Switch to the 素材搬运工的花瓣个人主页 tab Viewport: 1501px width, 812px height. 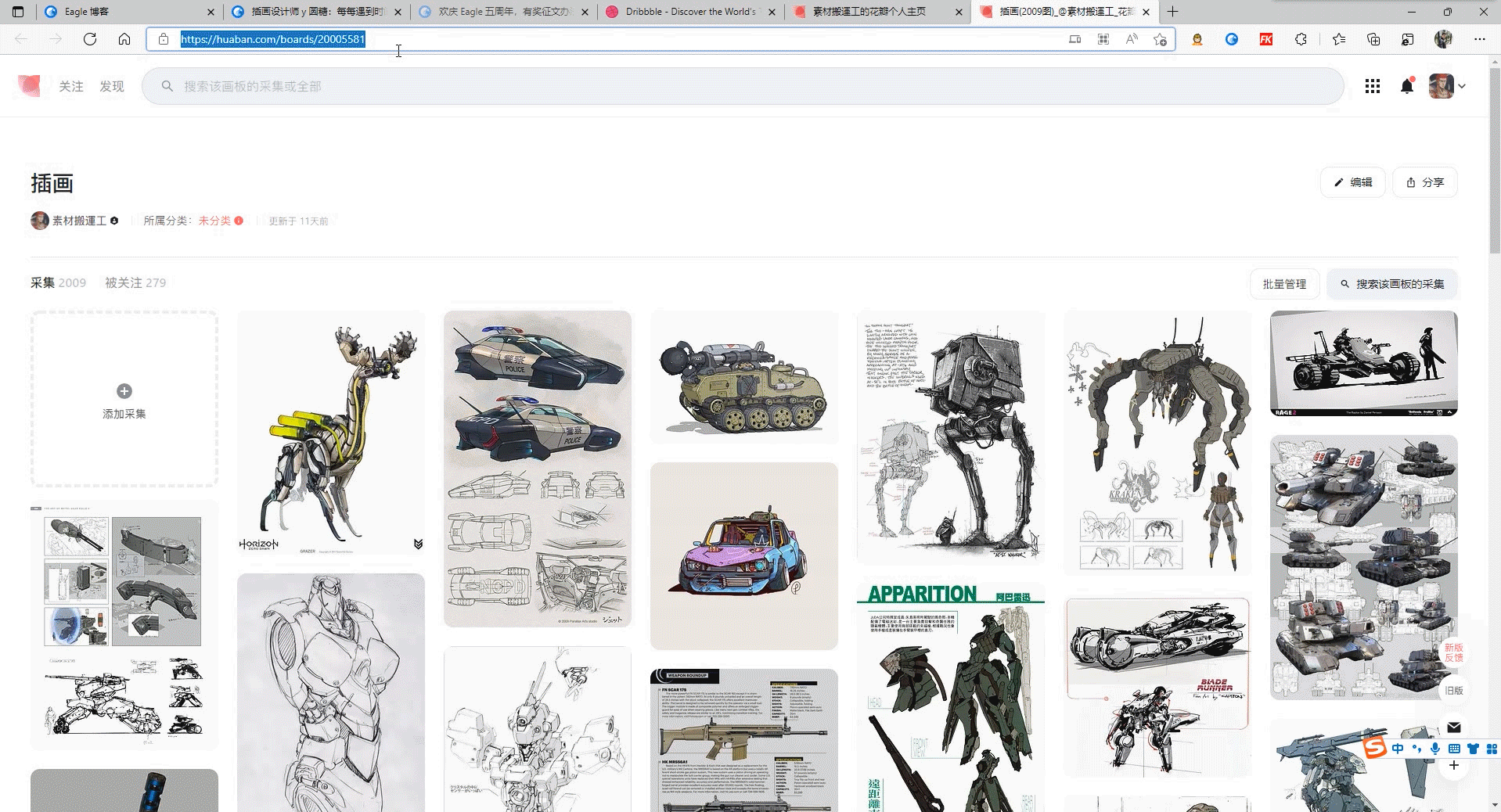(876, 12)
